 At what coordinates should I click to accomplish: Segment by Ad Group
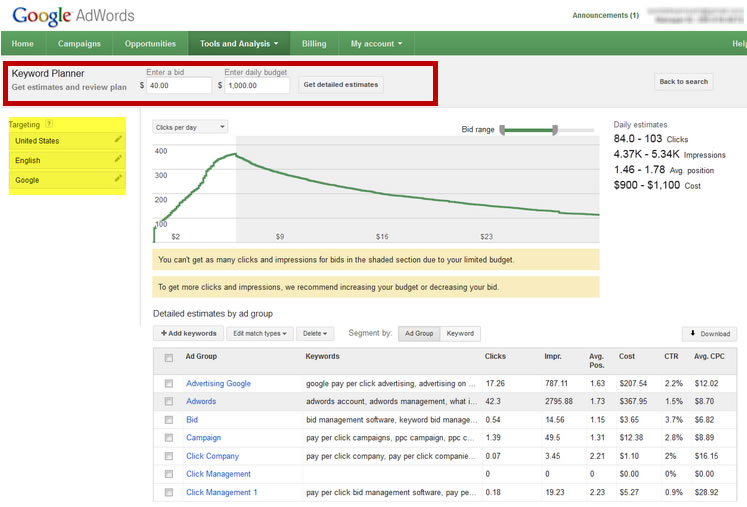(419, 334)
